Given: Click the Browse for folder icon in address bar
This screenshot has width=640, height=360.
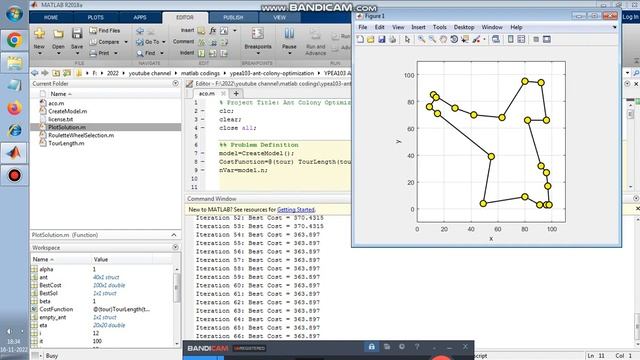Looking at the screenshot, I should pyautogui.click(x=67, y=73).
